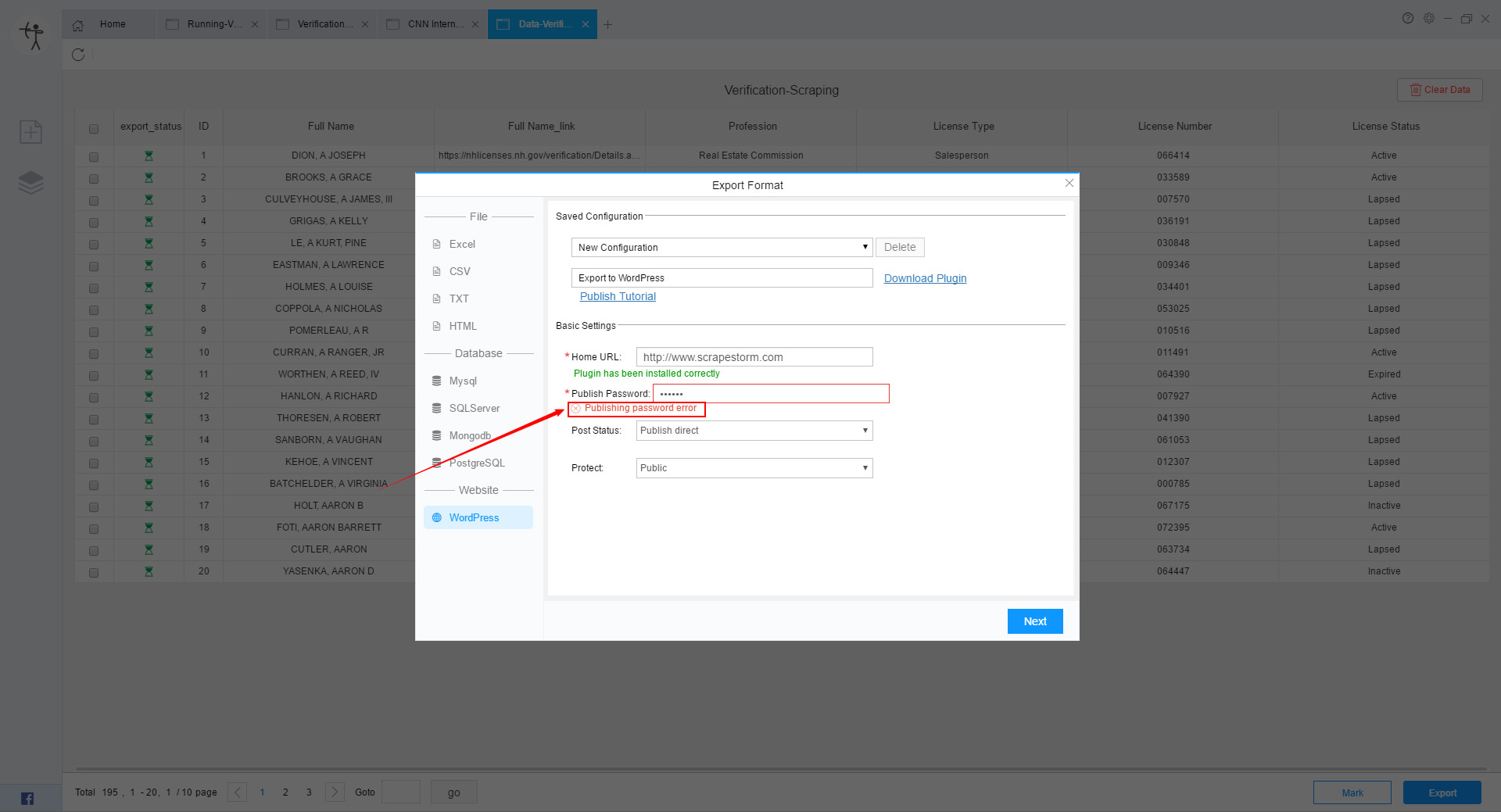This screenshot has width=1501, height=812.
Task: Switch to the CNN Intern... tab
Action: pyautogui.click(x=432, y=24)
